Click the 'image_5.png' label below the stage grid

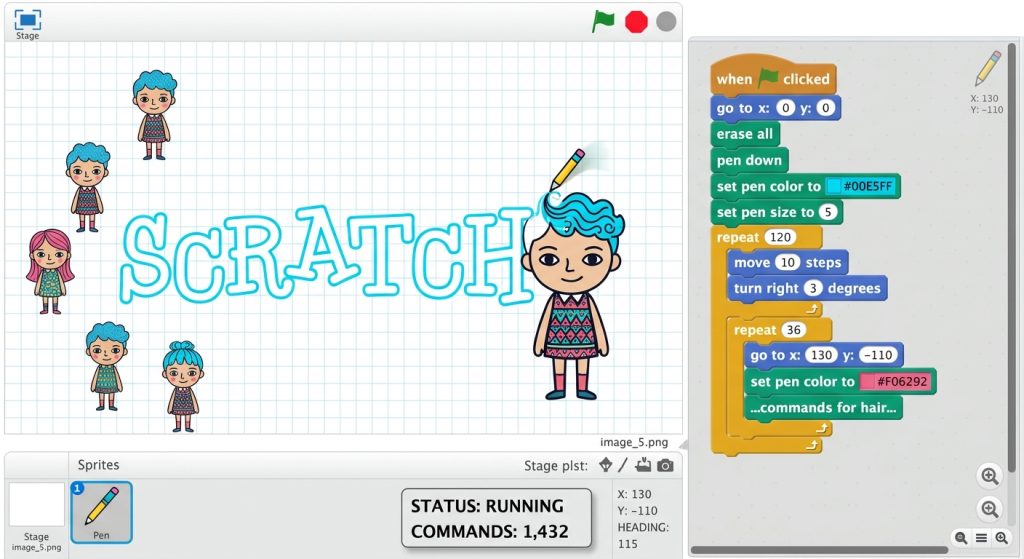(634, 442)
